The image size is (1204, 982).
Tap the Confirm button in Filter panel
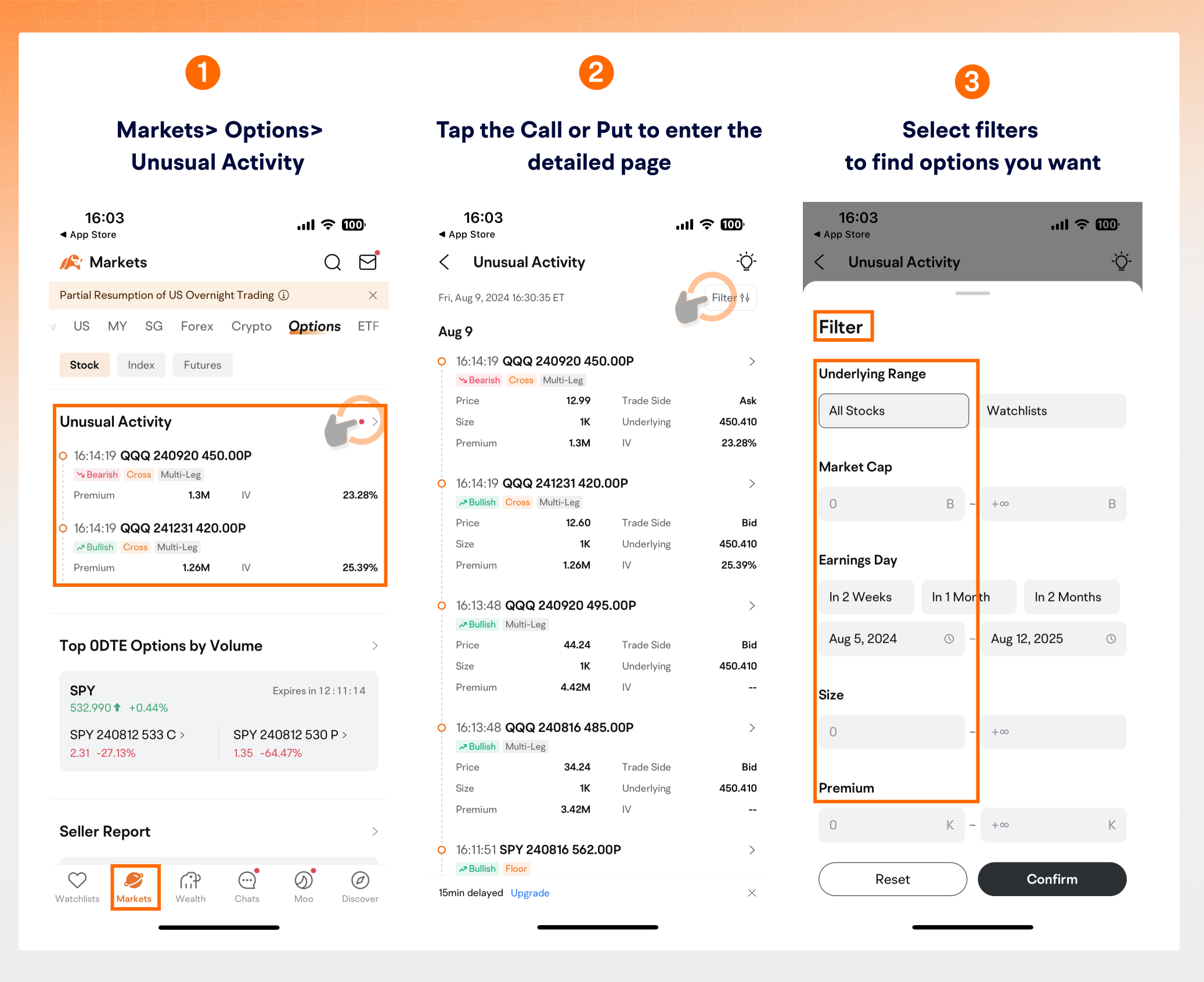coord(1051,878)
